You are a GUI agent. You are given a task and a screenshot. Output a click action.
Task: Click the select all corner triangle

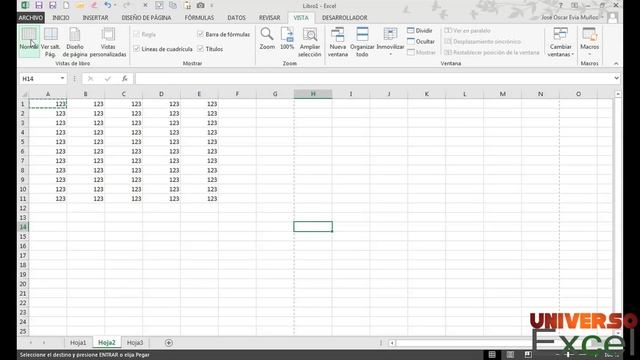pos(24,94)
